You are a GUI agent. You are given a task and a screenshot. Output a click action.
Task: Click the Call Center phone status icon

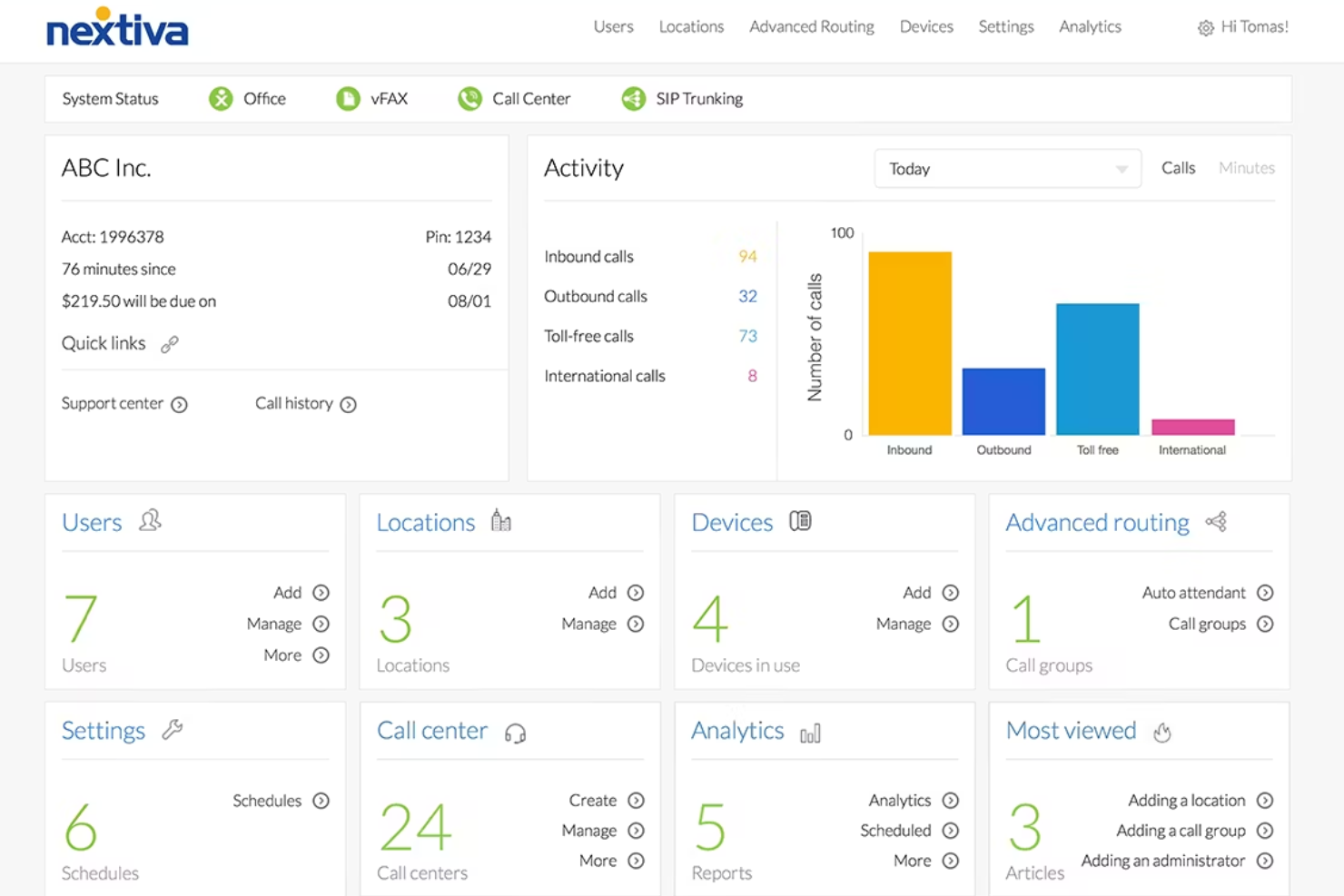469,98
